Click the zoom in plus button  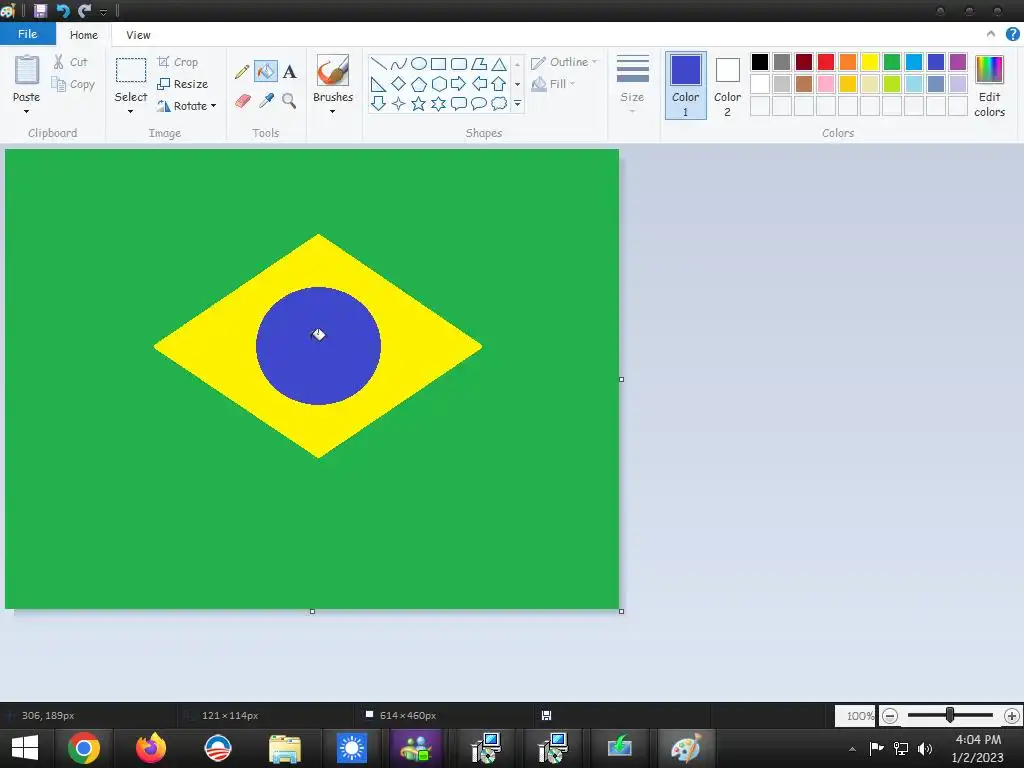click(1012, 716)
